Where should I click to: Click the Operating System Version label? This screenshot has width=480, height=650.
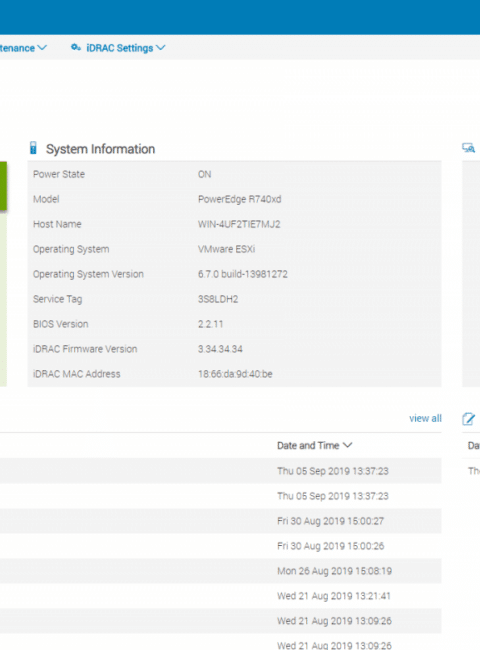(x=88, y=274)
